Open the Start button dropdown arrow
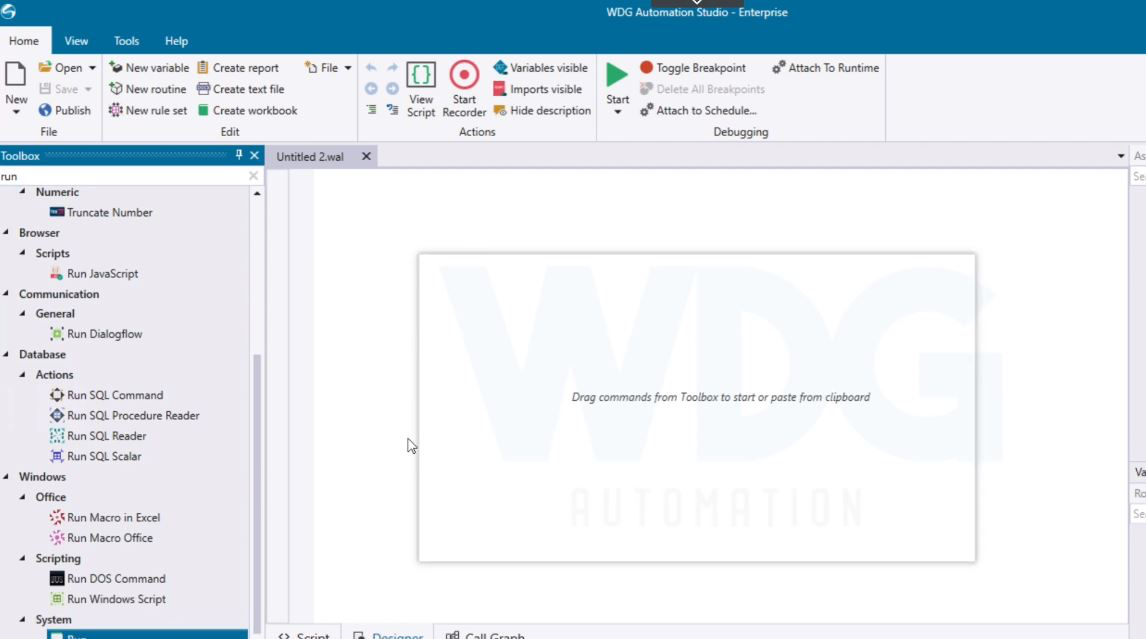 pyautogui.click(x=618, y=112)
